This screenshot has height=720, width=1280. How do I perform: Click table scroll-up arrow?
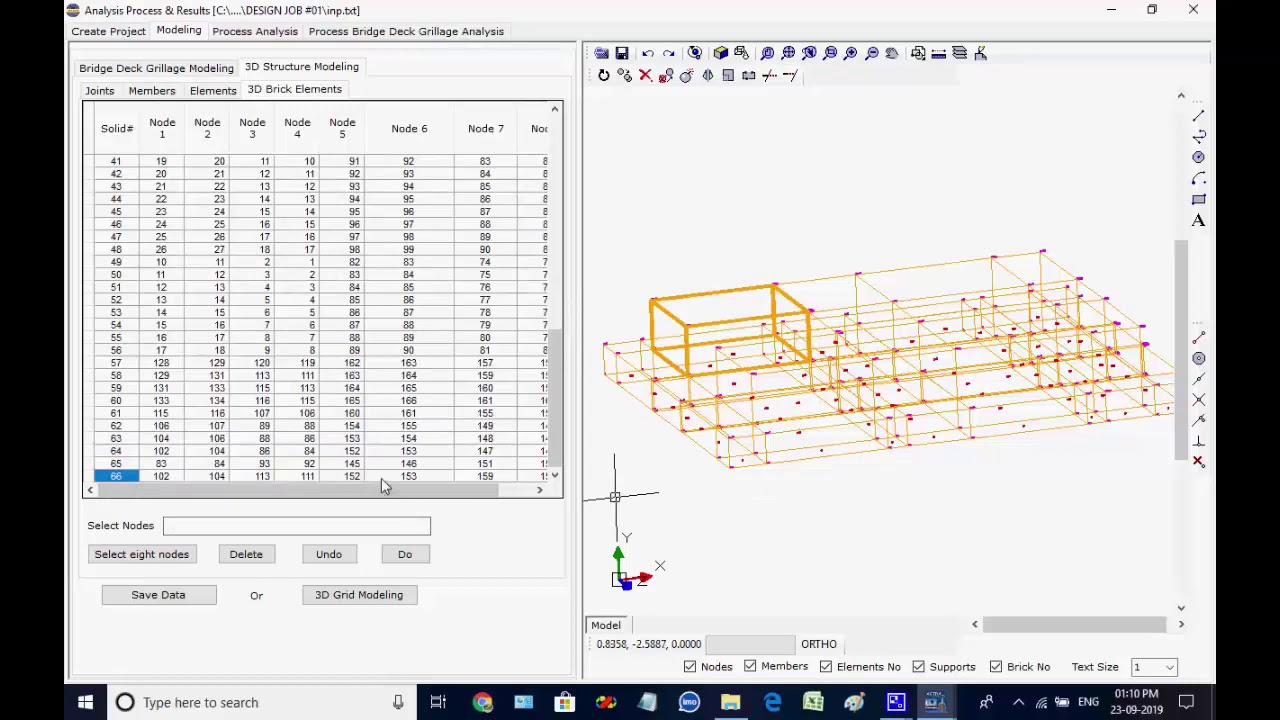coord(555,109)
